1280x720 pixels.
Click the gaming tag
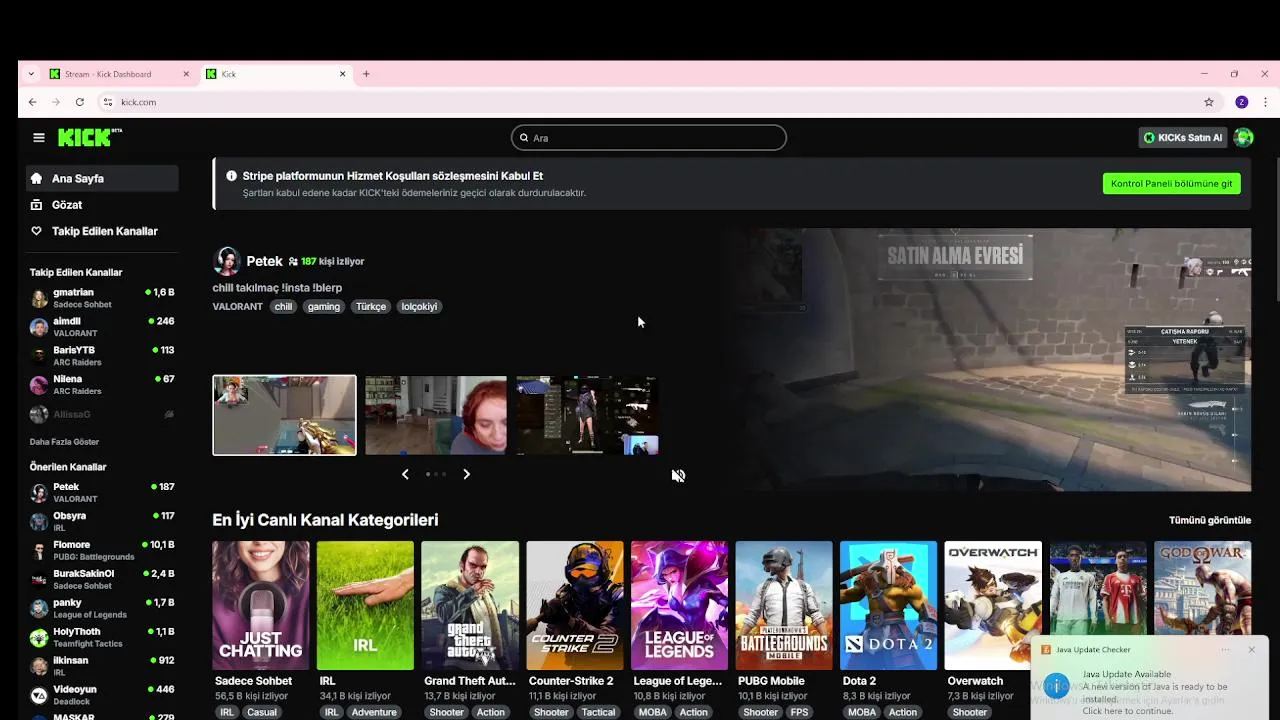tap(323, 307)
